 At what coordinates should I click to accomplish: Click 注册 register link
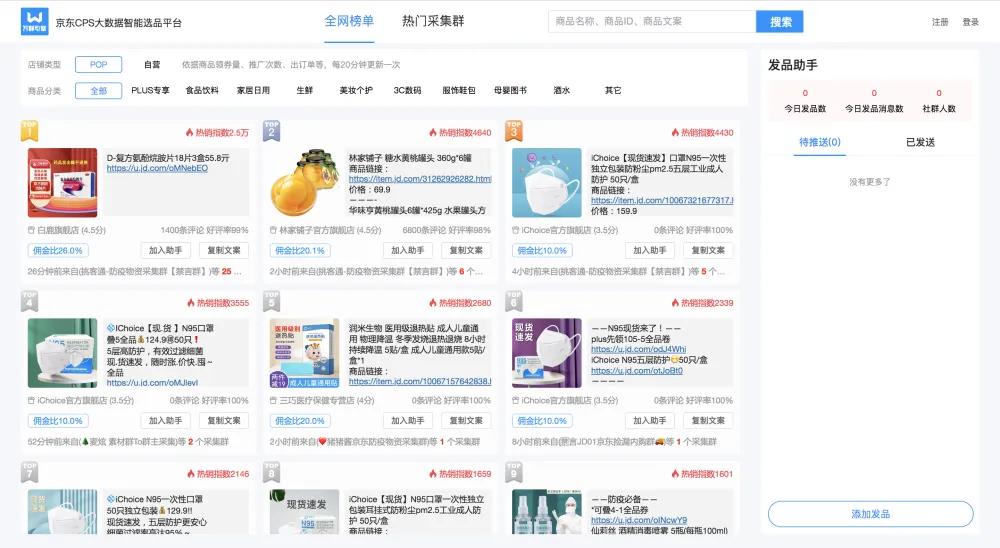940,22
